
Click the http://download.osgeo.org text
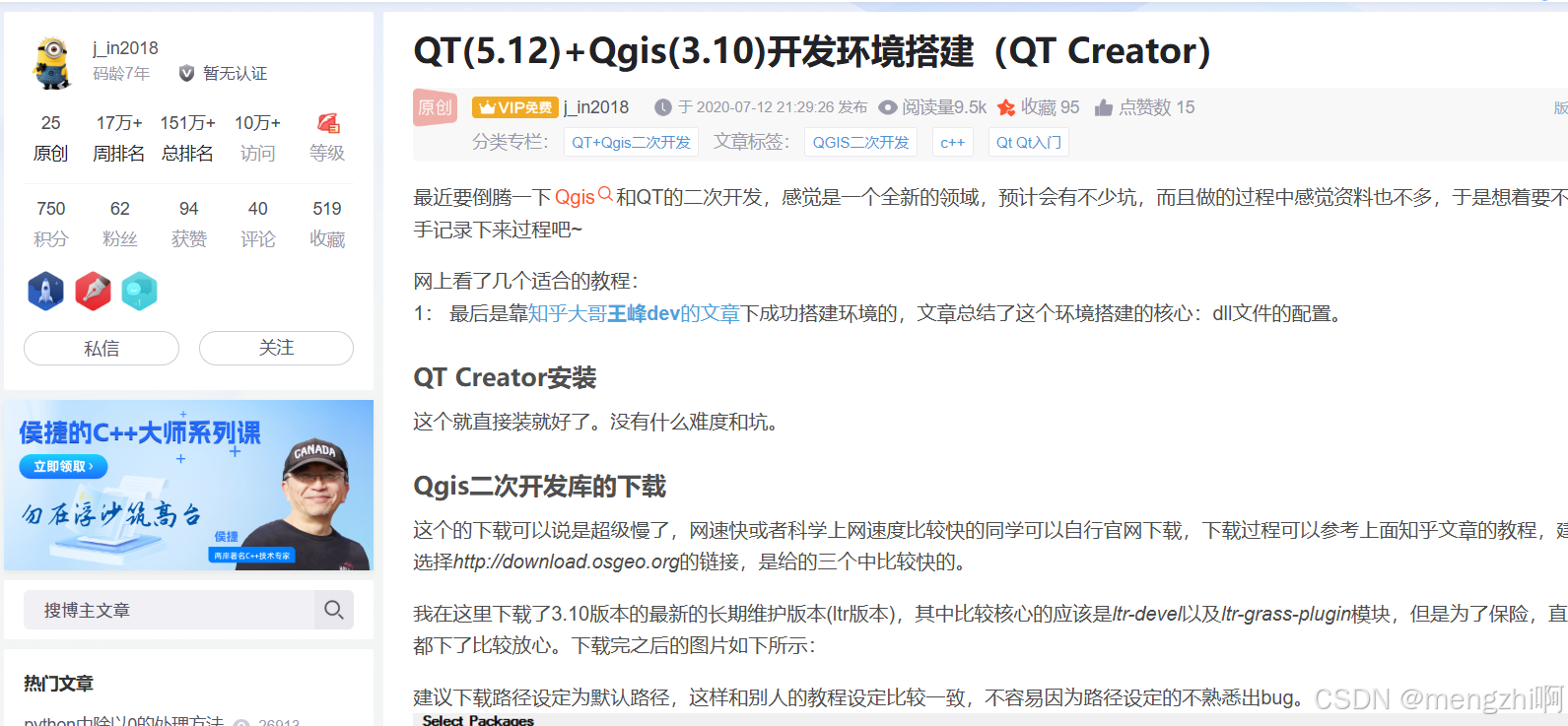(566, 561)
